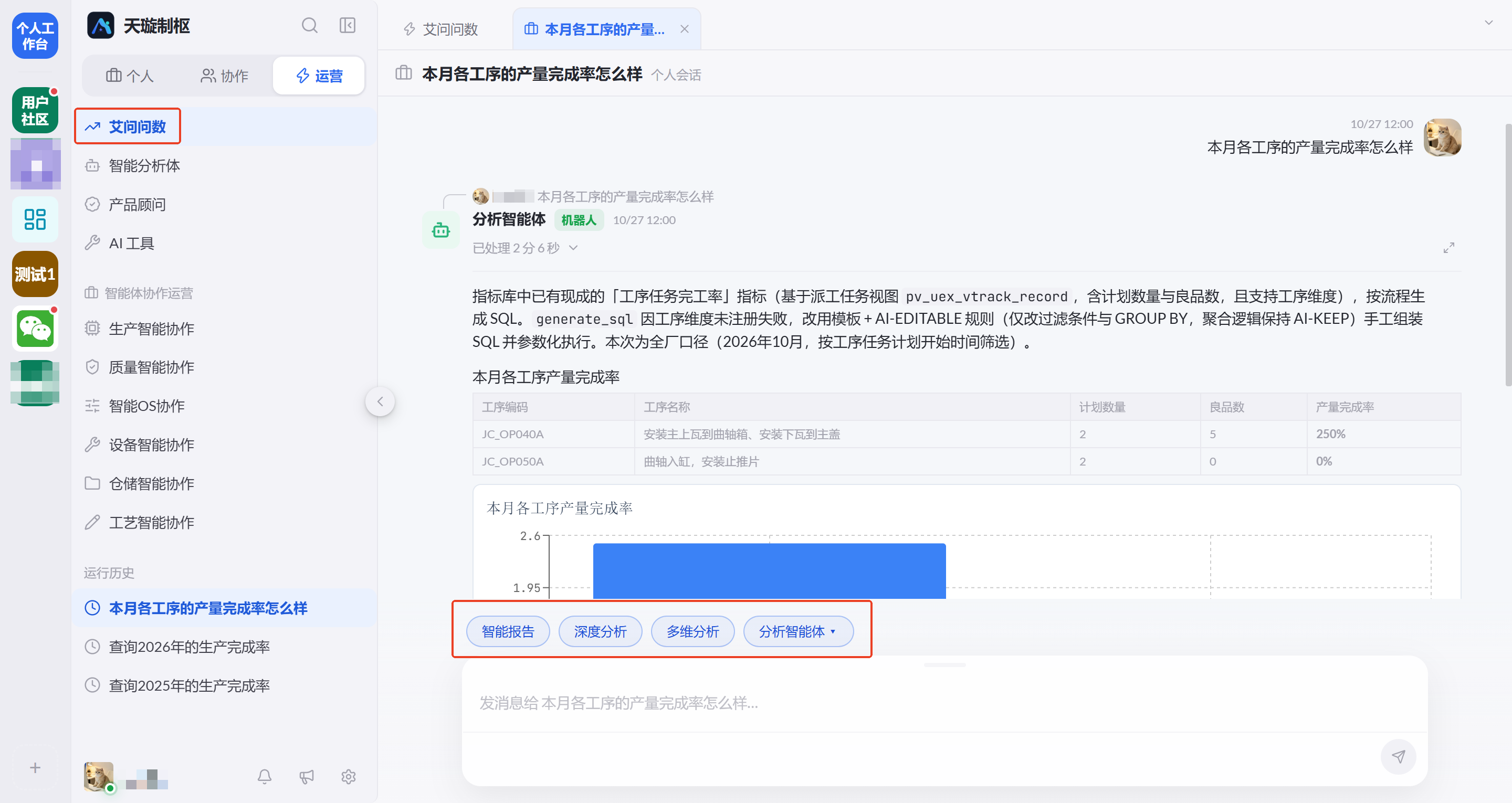Image resolution: width=1512 pixels, height=803 pixels.
Task: Collapse sidebar using the panel toggle icon
Action: coord(348,26)
